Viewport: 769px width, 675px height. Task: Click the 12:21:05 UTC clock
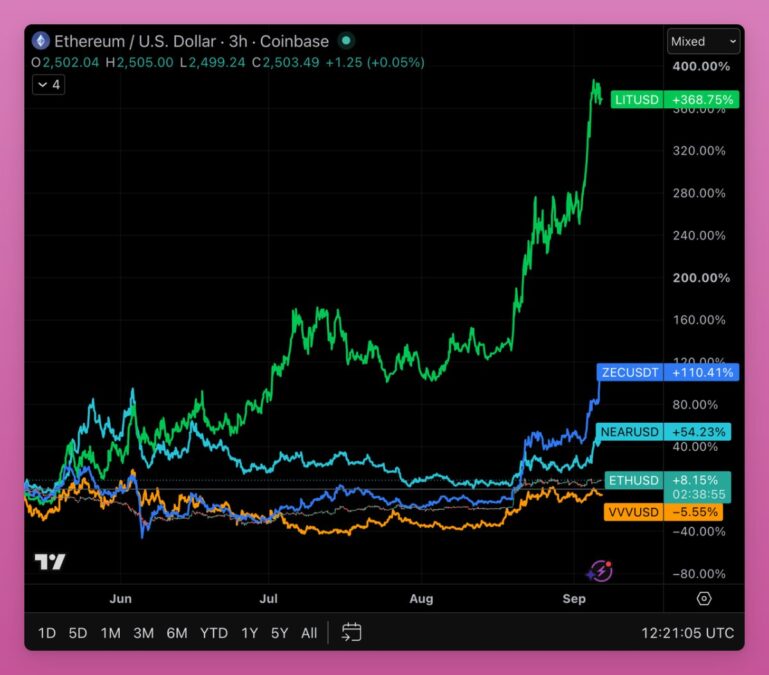tap(688, 633)
